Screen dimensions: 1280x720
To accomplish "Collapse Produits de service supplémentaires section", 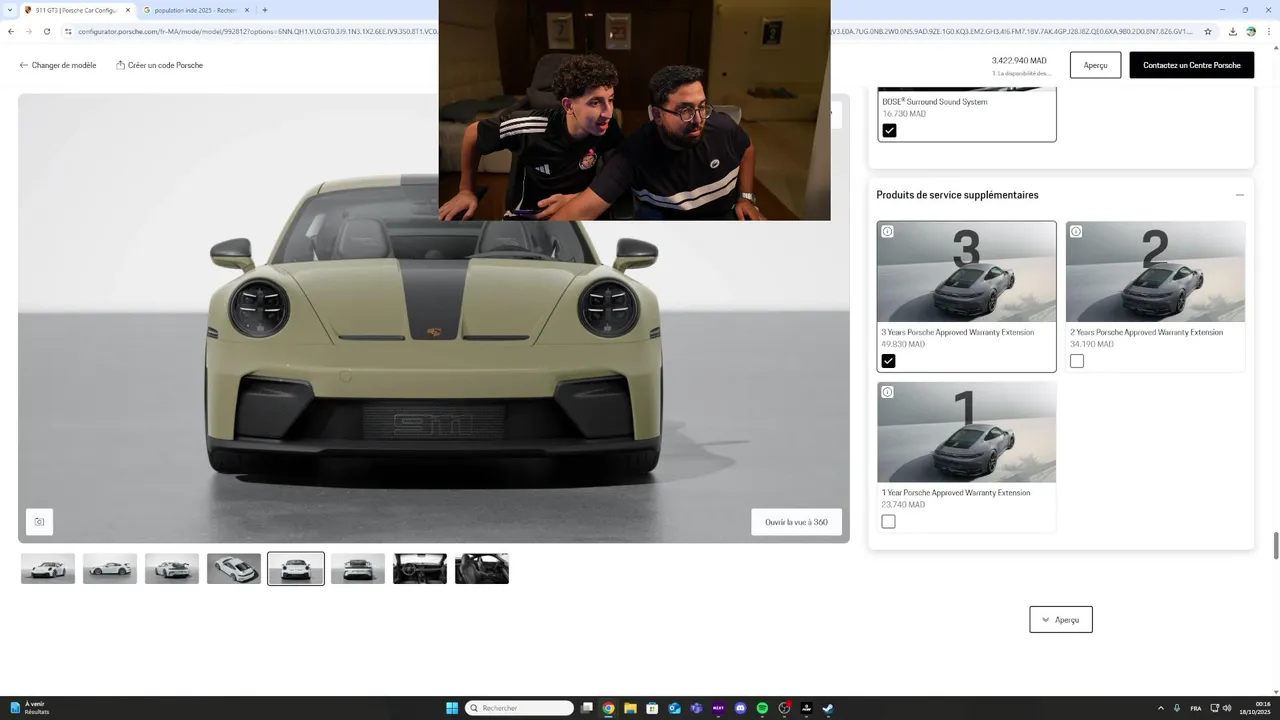I will point(1240,195).
